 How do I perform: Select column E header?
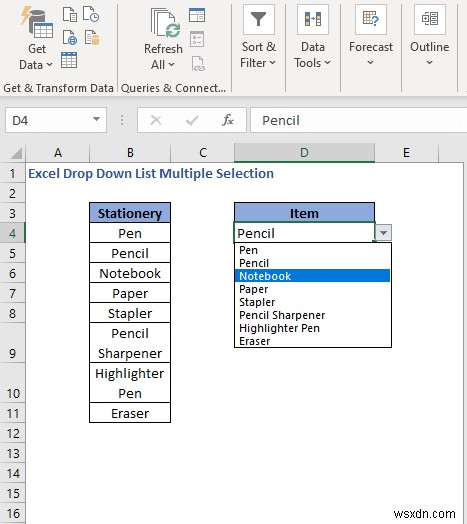coord(406,153)
